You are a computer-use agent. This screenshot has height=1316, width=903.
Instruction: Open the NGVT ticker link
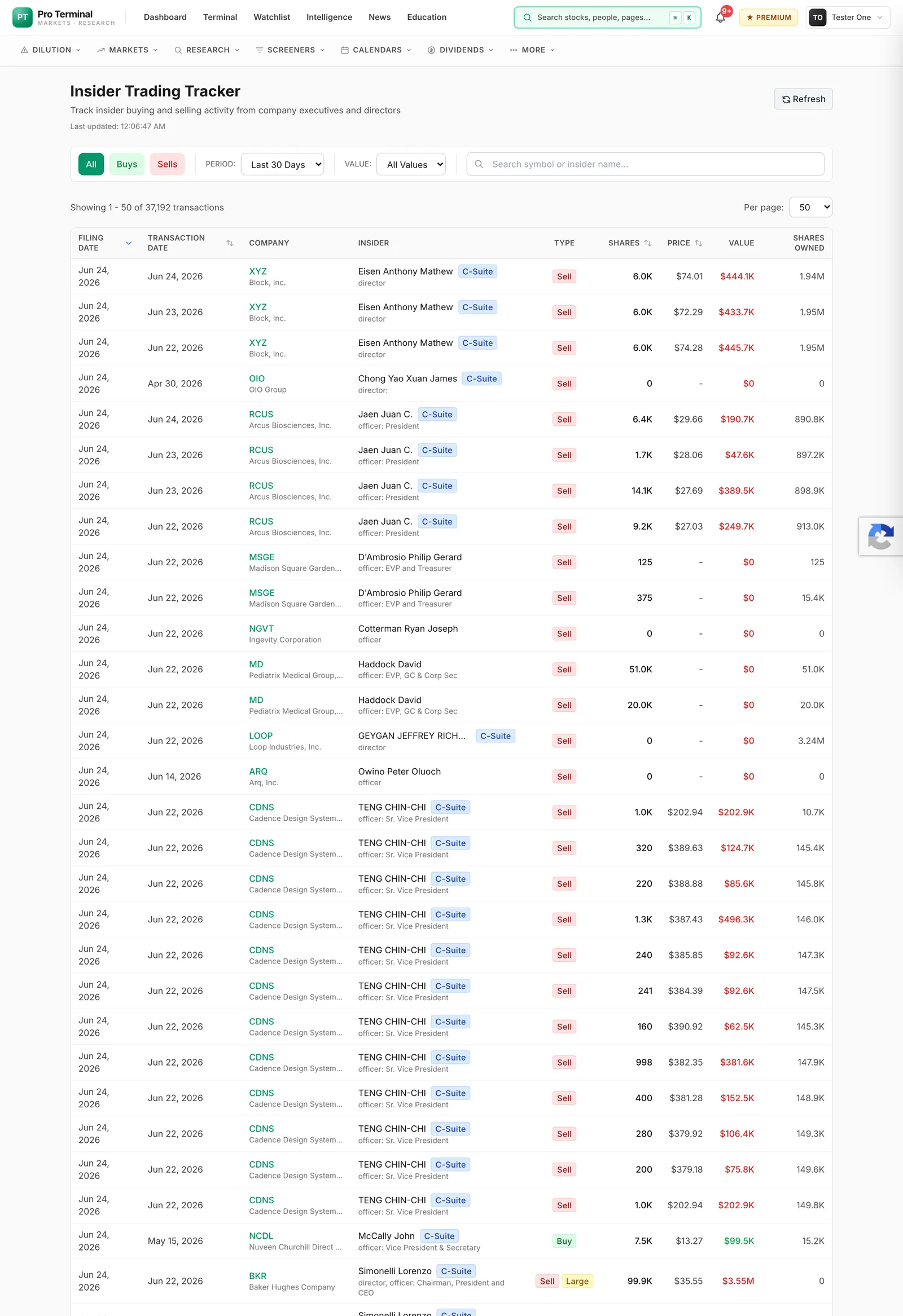[x=261, y=628]
